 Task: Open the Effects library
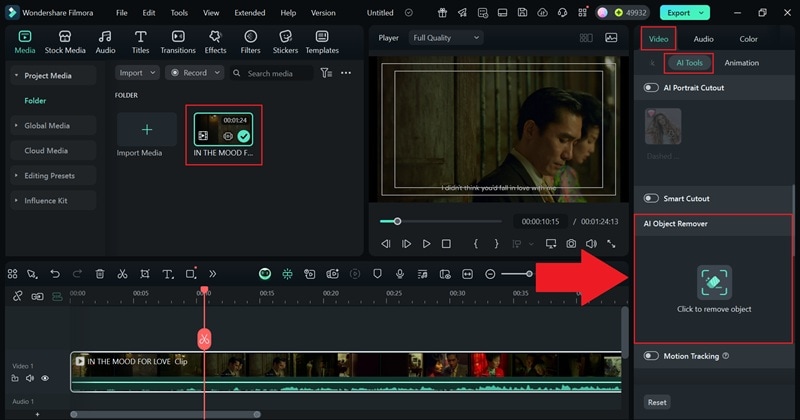tap(215, 42)
